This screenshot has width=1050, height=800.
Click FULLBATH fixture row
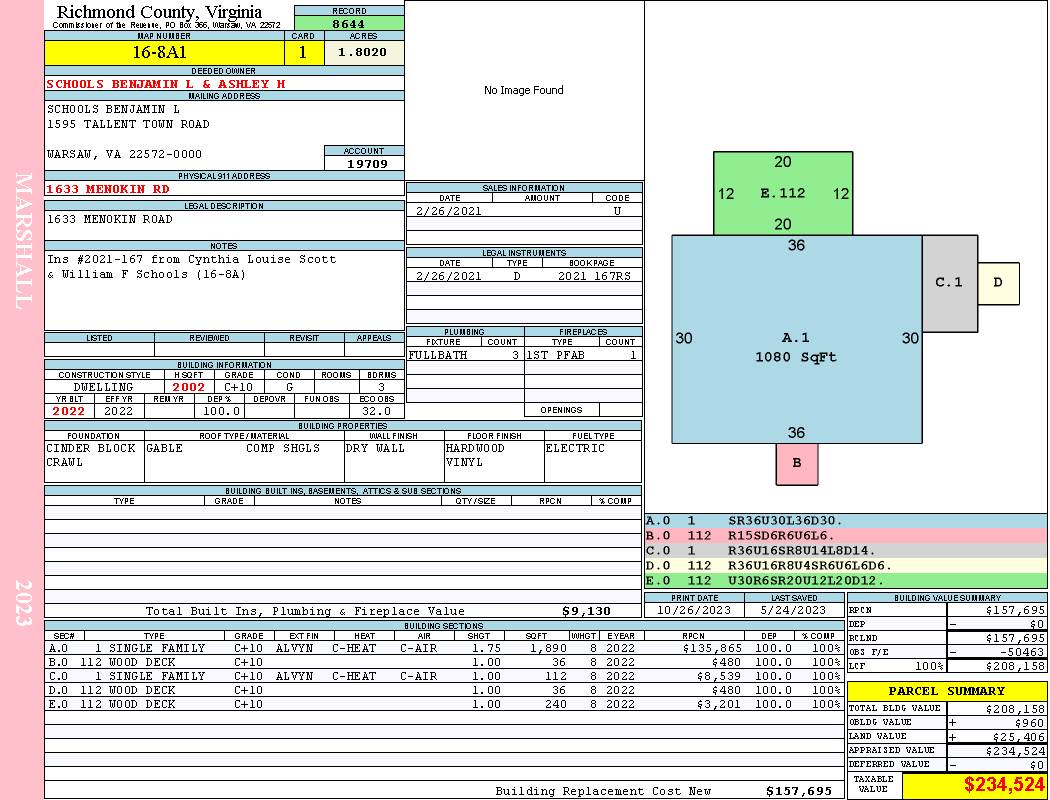click(464, 355)
